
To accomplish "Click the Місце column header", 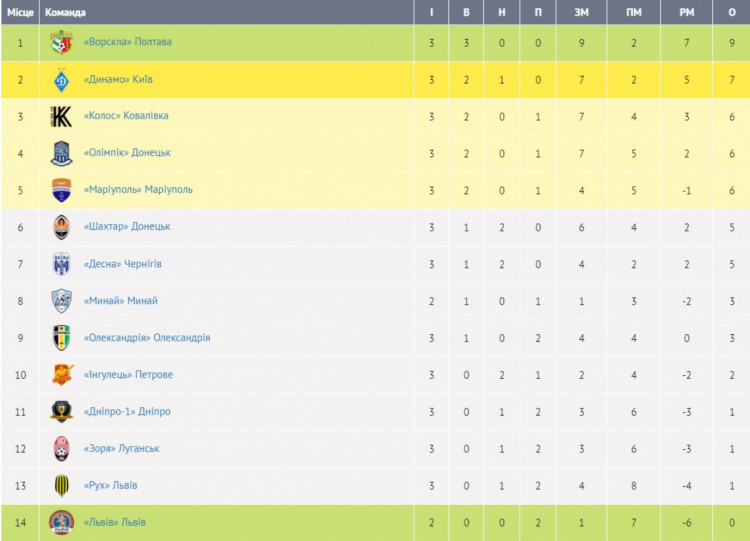I will [20, 12].
